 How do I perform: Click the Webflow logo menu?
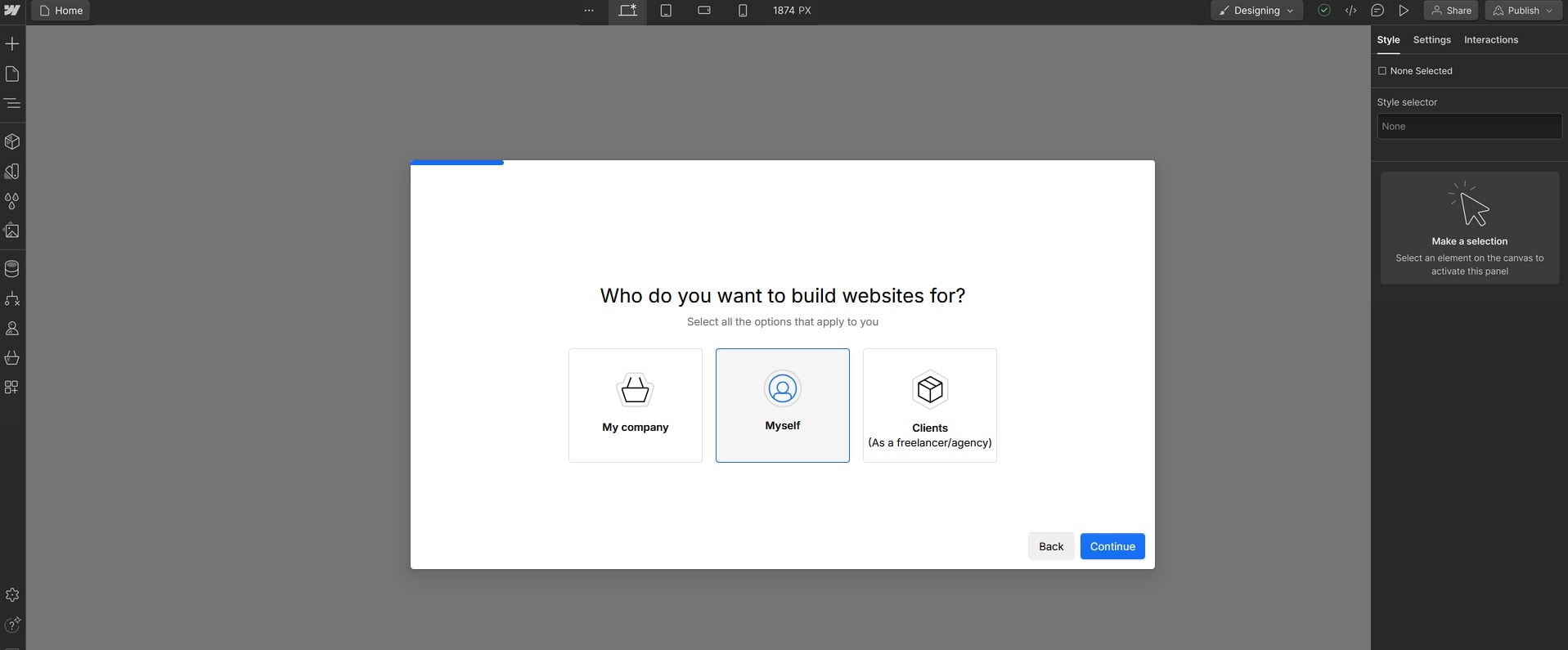click(12, 11)
